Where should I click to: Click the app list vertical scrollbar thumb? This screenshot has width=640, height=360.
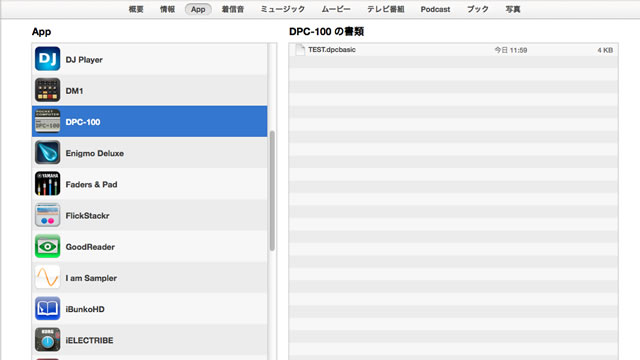[272, 191]
